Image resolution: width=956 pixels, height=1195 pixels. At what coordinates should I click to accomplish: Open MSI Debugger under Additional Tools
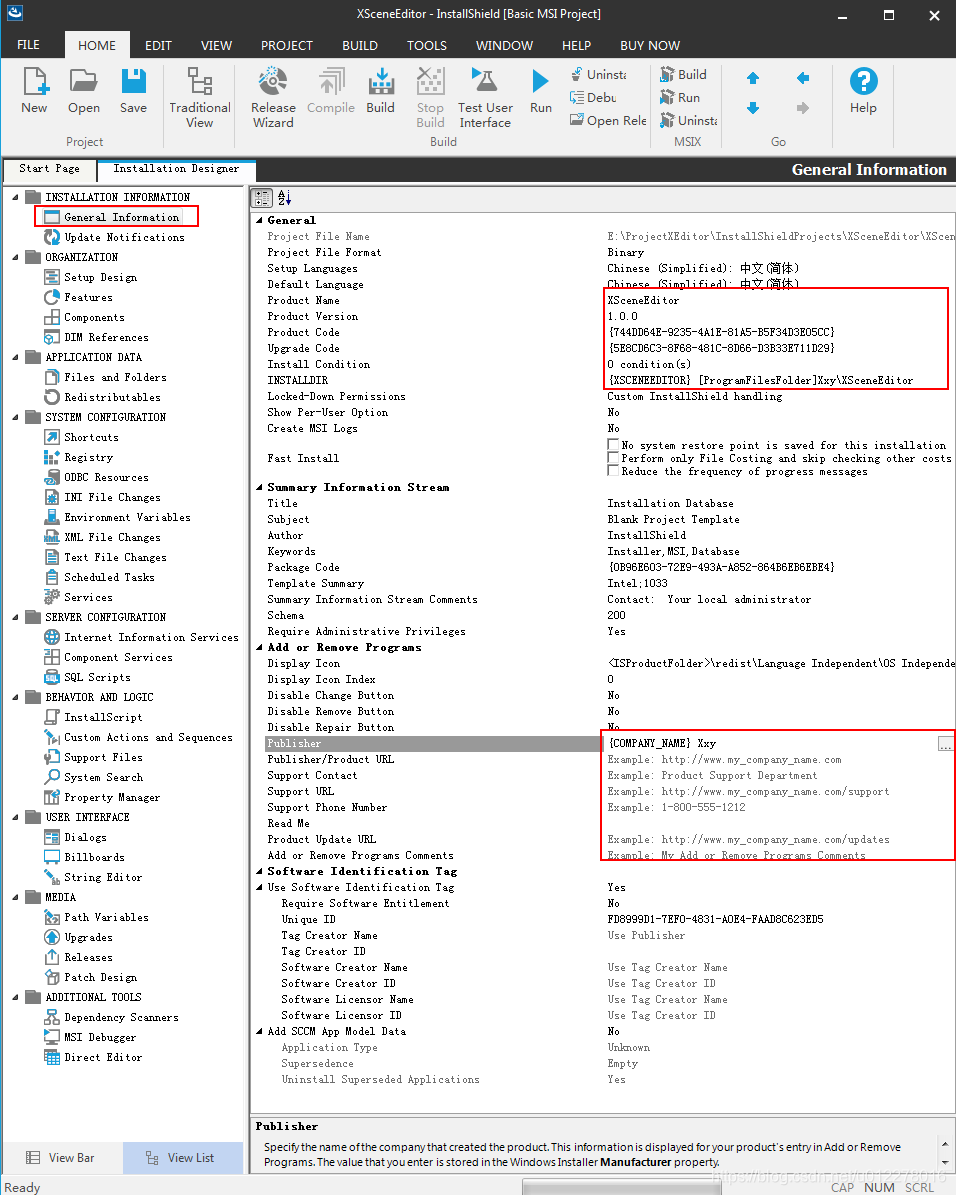[91, 1037]
